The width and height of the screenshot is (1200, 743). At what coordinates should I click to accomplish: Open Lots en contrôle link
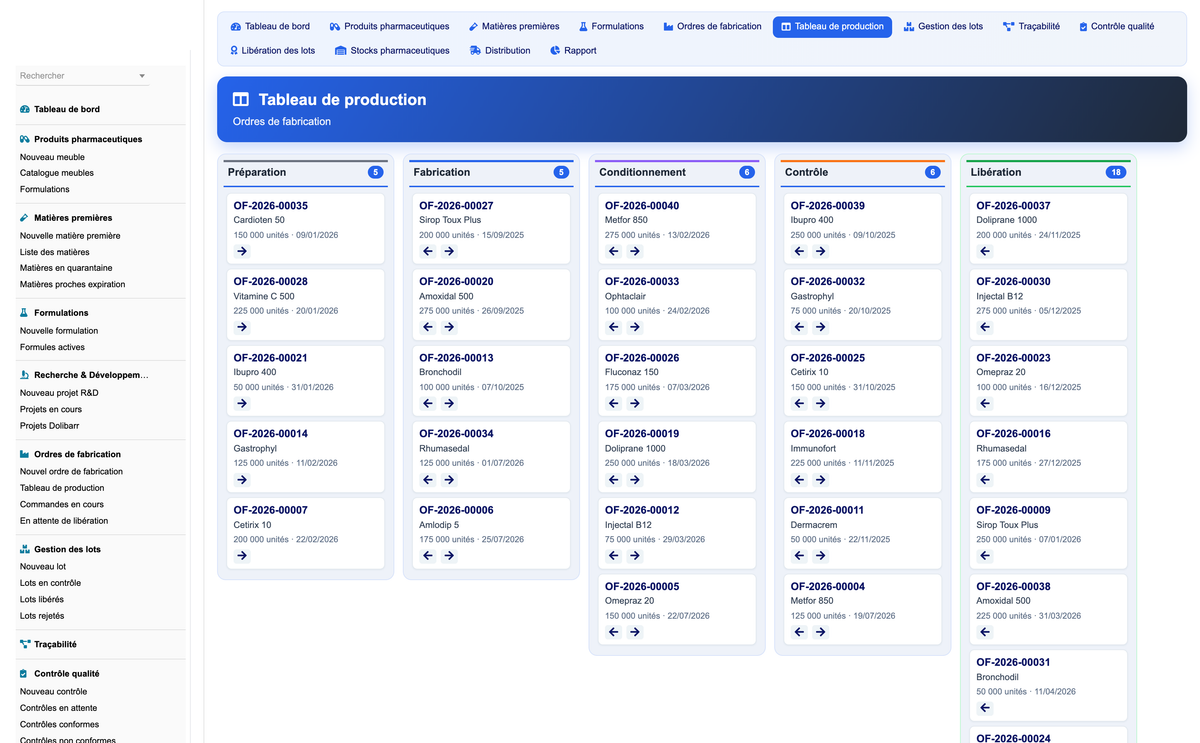tap(50, 583)
